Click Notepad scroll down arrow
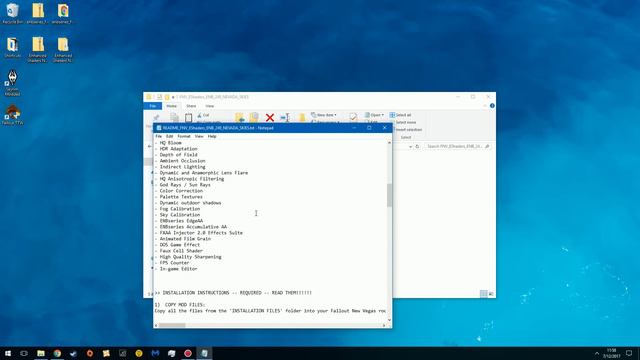The image size is (640, 360). [x=389, y=320]
